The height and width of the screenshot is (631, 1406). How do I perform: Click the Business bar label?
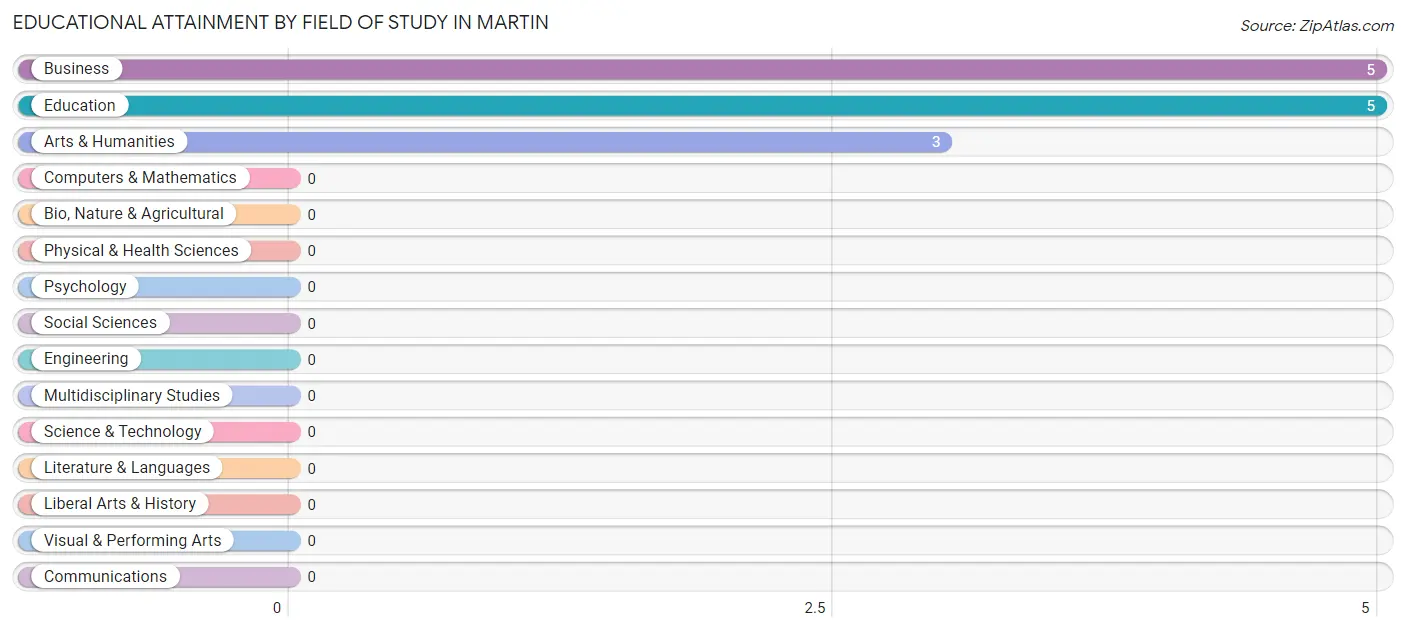click(x=76, y=69)
